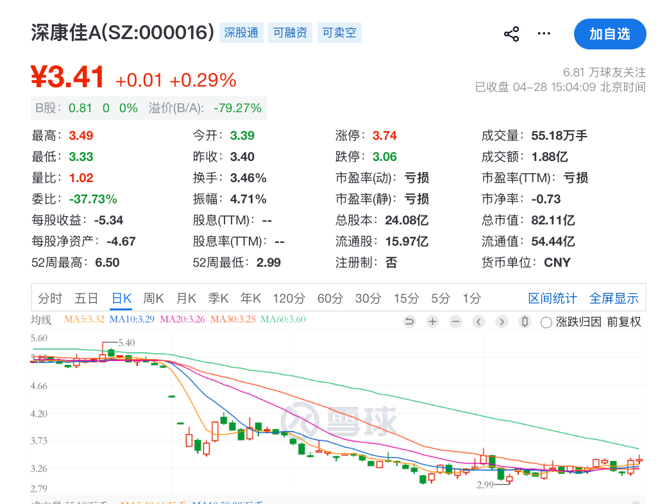Click the 深股通 tag
Image resolution: width=667 pixels, height=504 pixels.
(x=241, y=33)
